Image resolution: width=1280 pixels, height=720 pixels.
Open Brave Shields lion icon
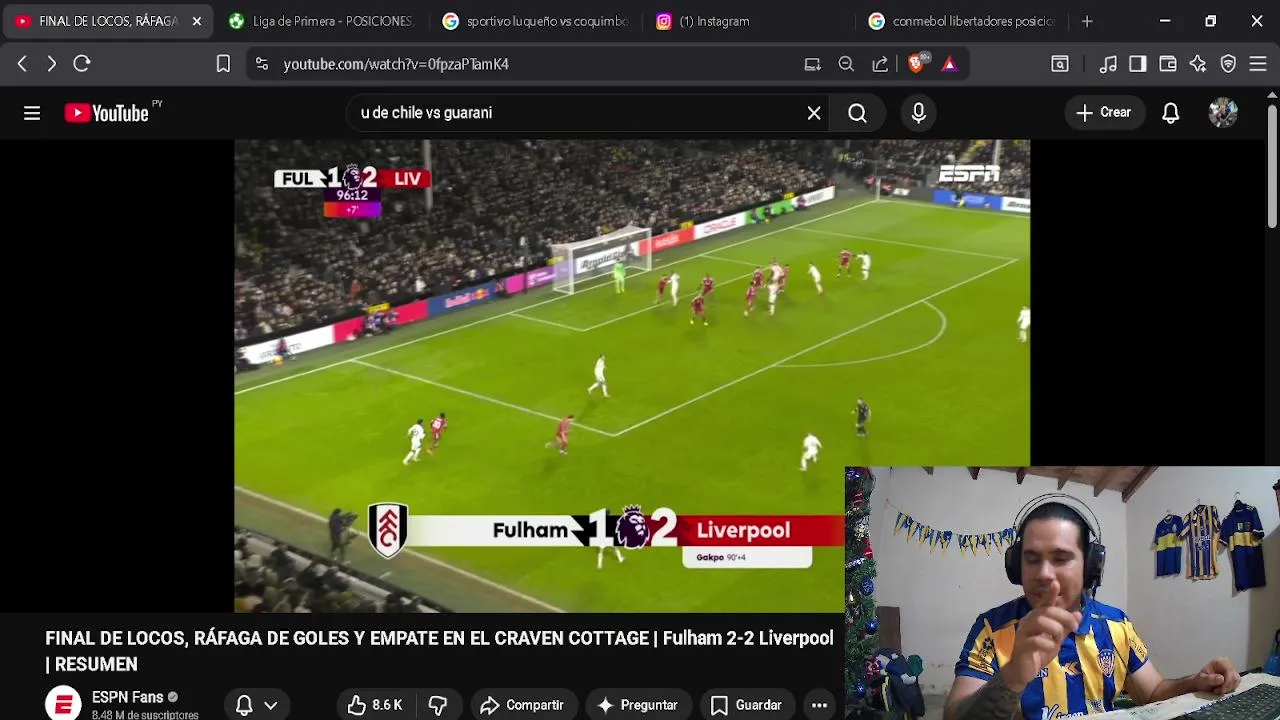pyautogui.click(x=916, y=63)
